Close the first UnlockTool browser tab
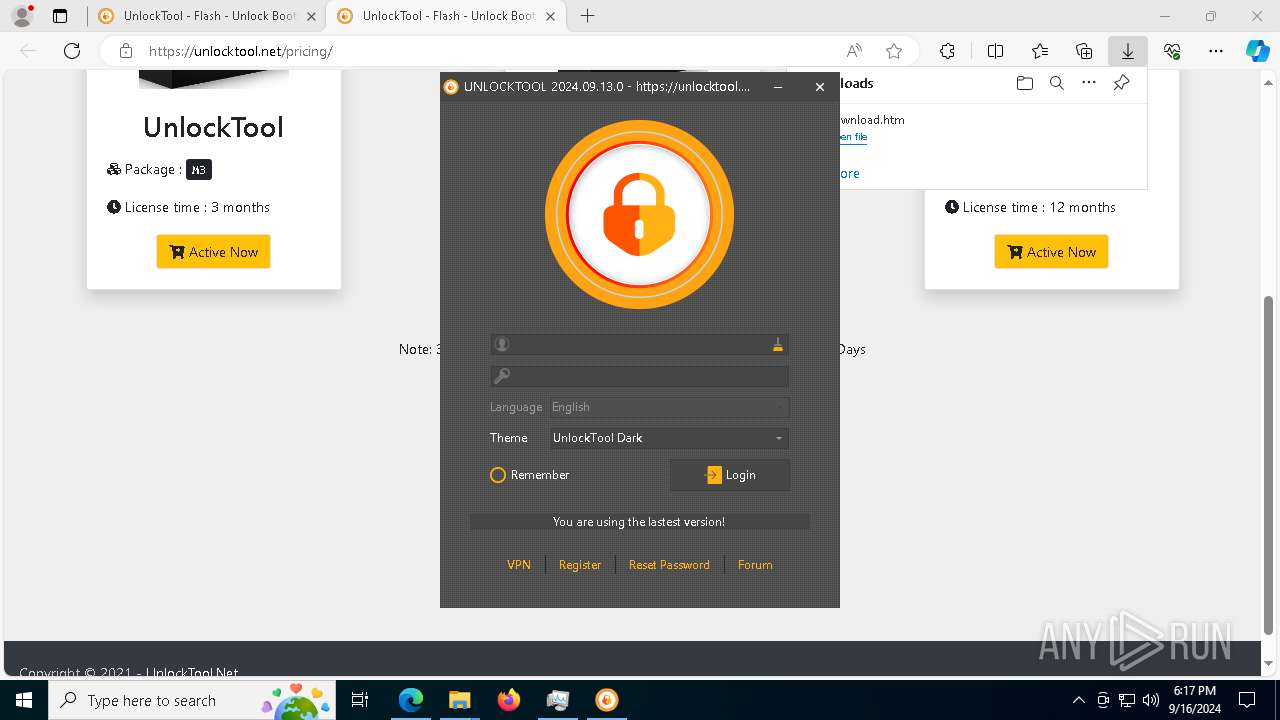 (310, 16)
